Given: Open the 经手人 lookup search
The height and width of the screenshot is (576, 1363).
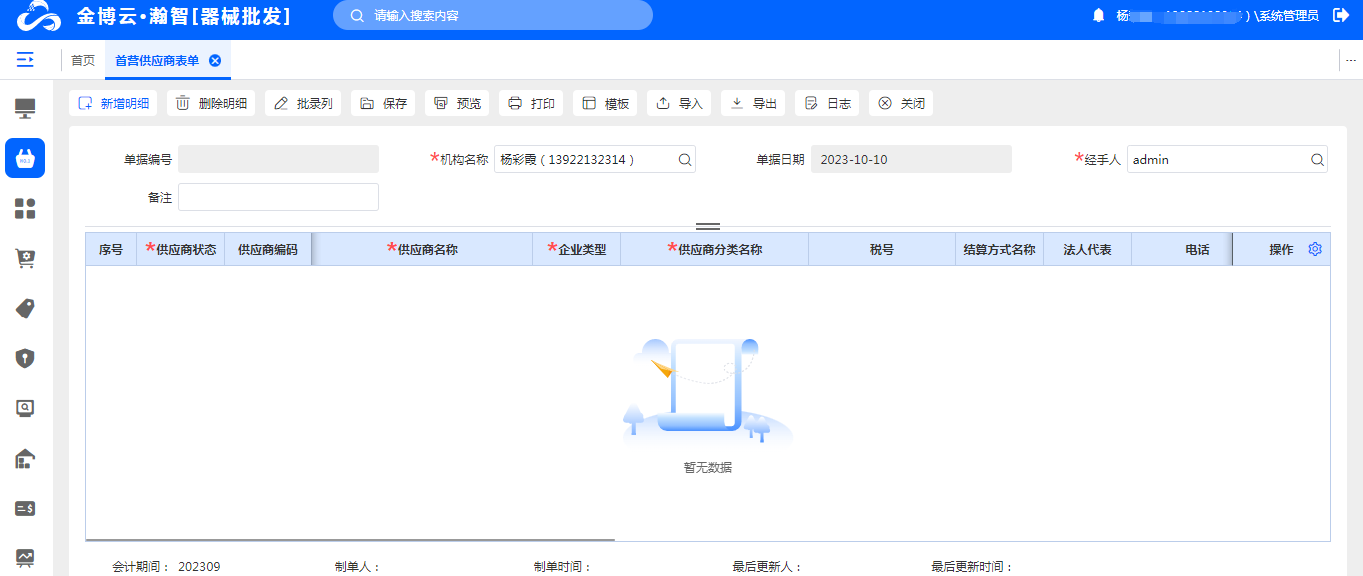Looking at the screenshot, I should (1317, 159).
